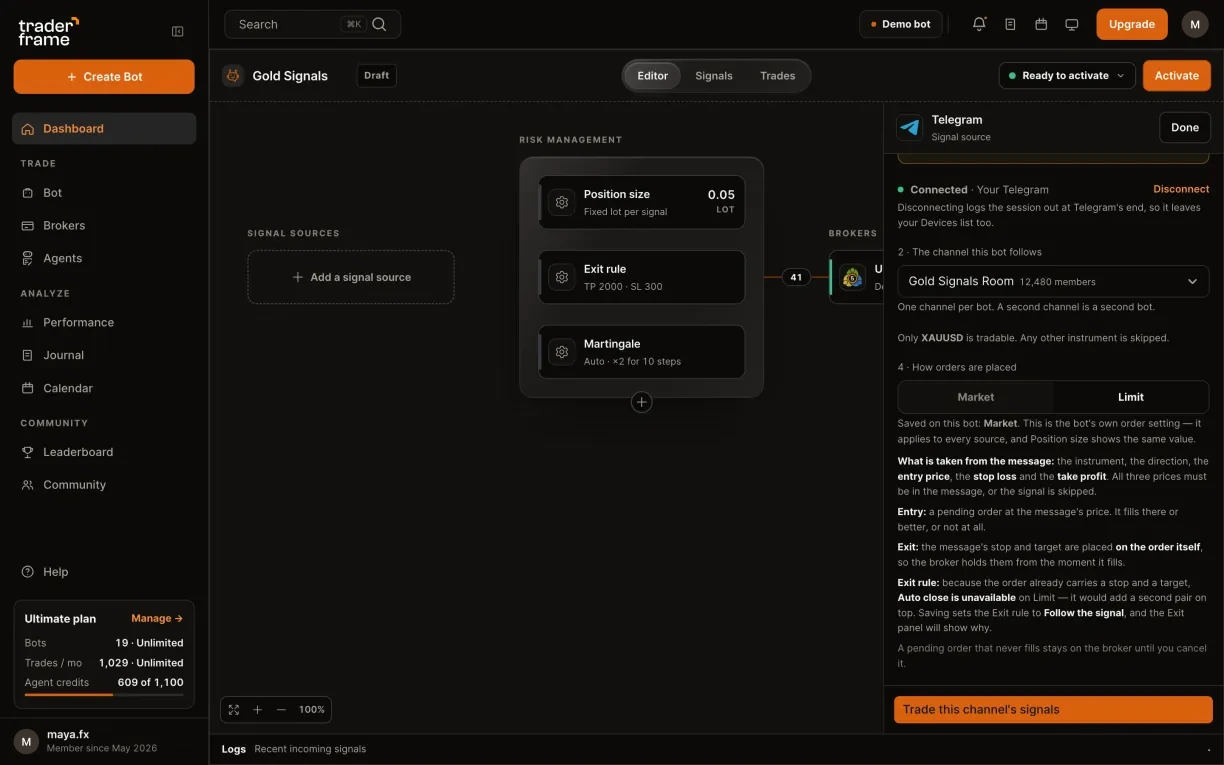Click the Create Bot button

click(x=104, y=77)
